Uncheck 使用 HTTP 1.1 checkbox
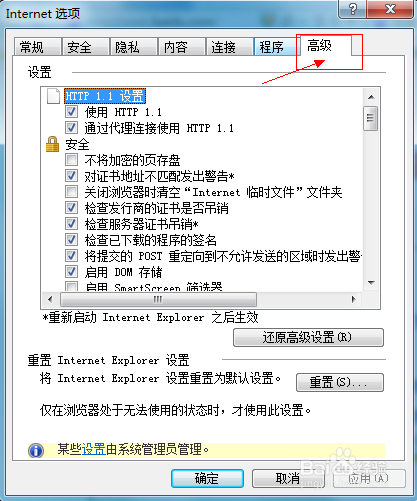 pyautogui.click(x=71, y=112)
